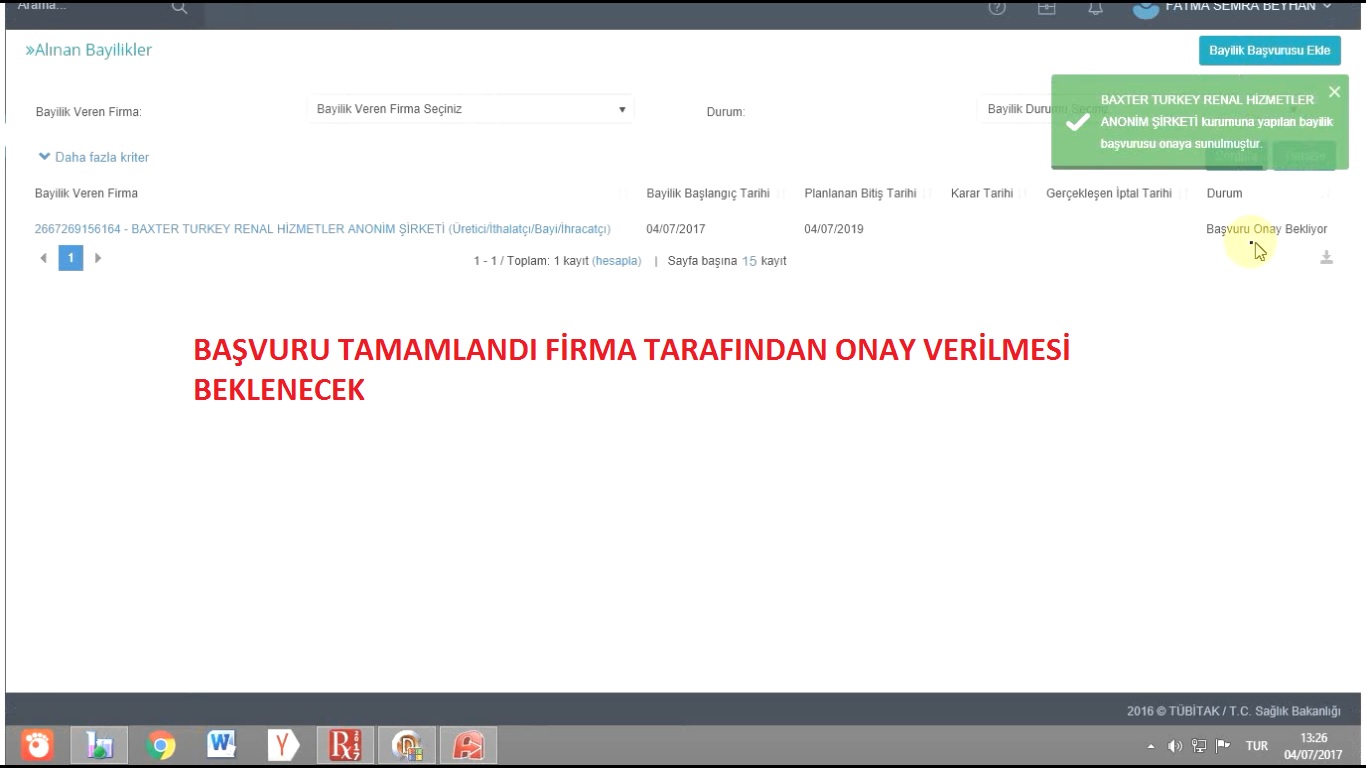
Task: Click the footer TÜBİTAK / T.C. Sağlık Bakanlığı text
Action: click(1233, 711)
